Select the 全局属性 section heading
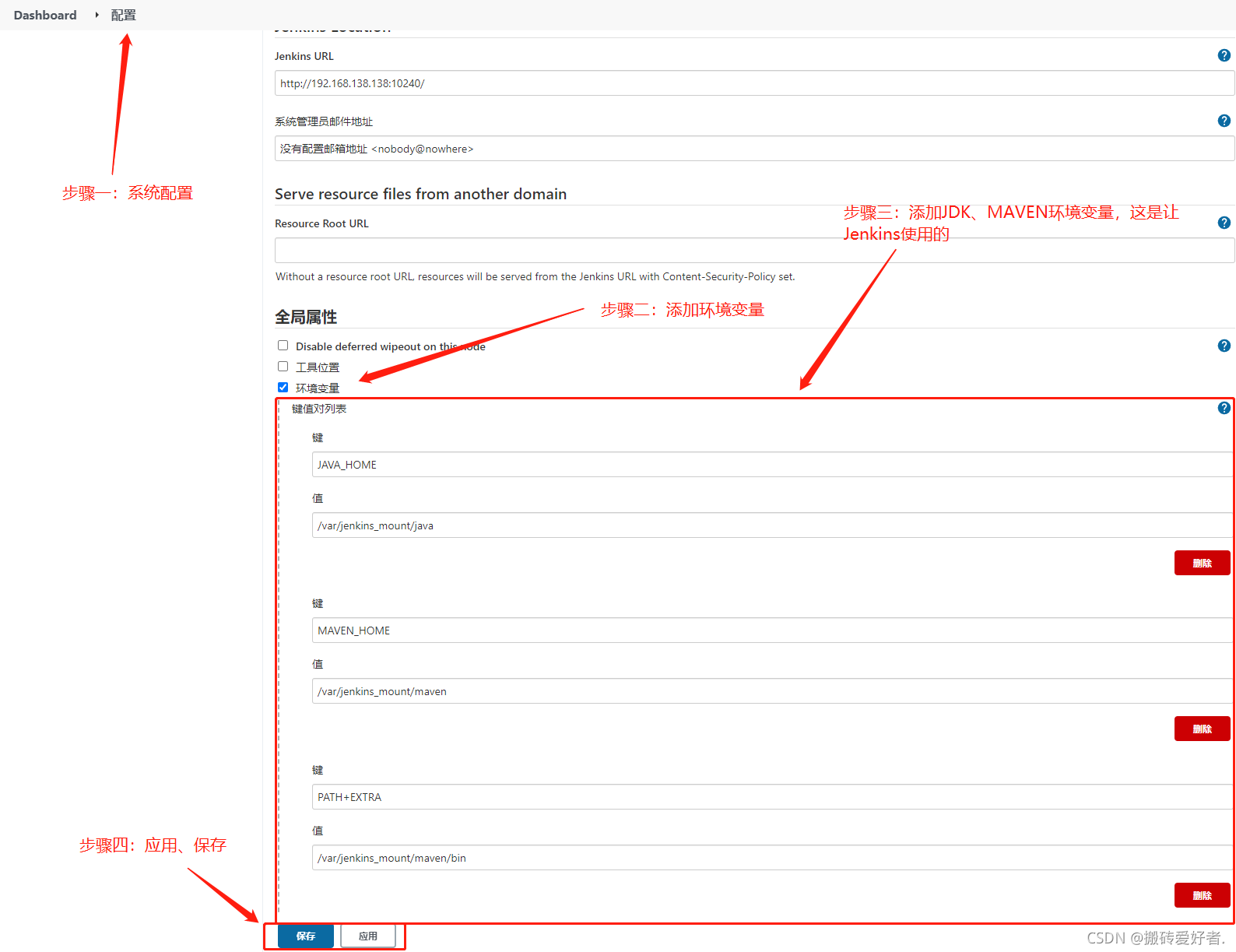The image size is (1236, 952). click(306, 317)
